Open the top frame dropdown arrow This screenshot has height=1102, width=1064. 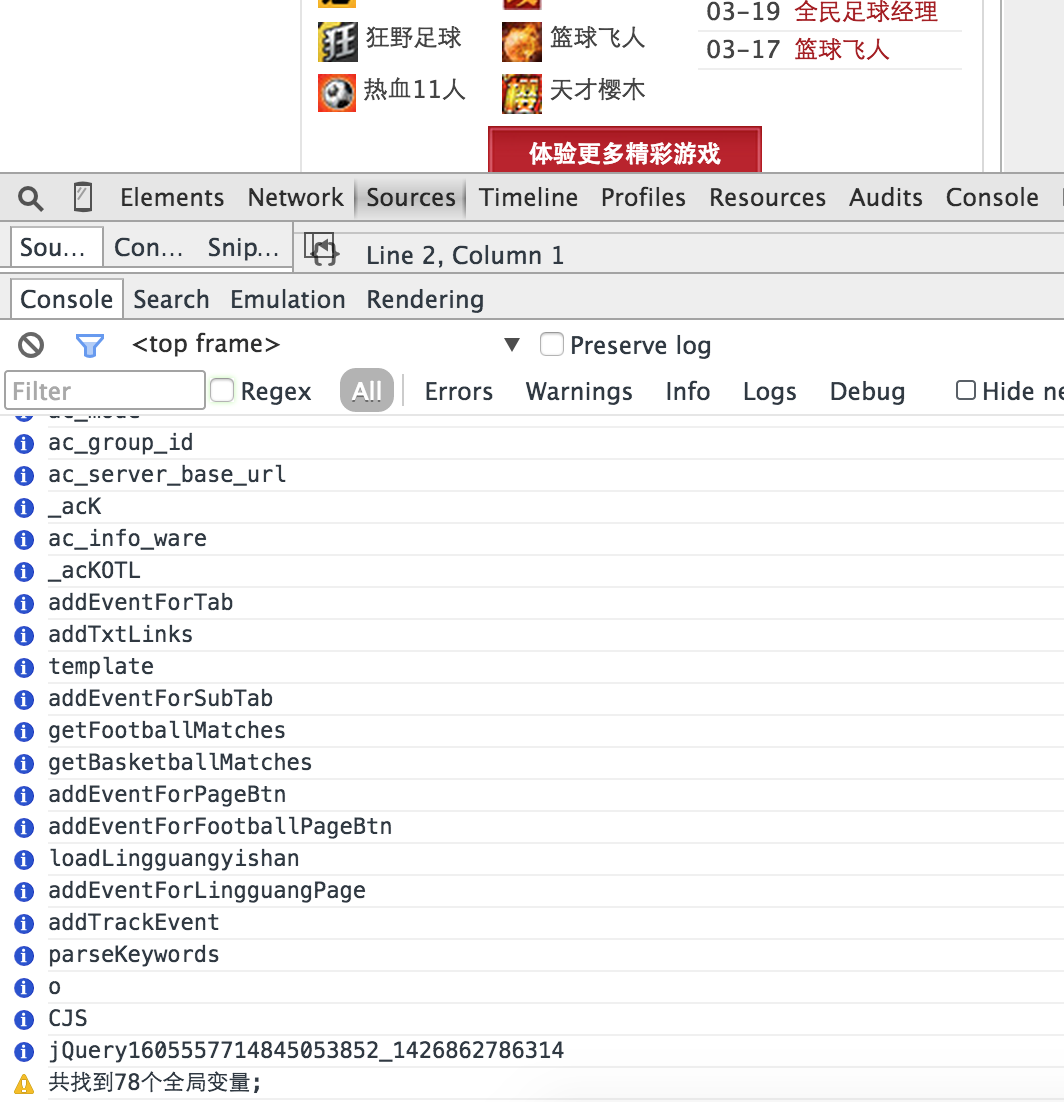[512, 344]
